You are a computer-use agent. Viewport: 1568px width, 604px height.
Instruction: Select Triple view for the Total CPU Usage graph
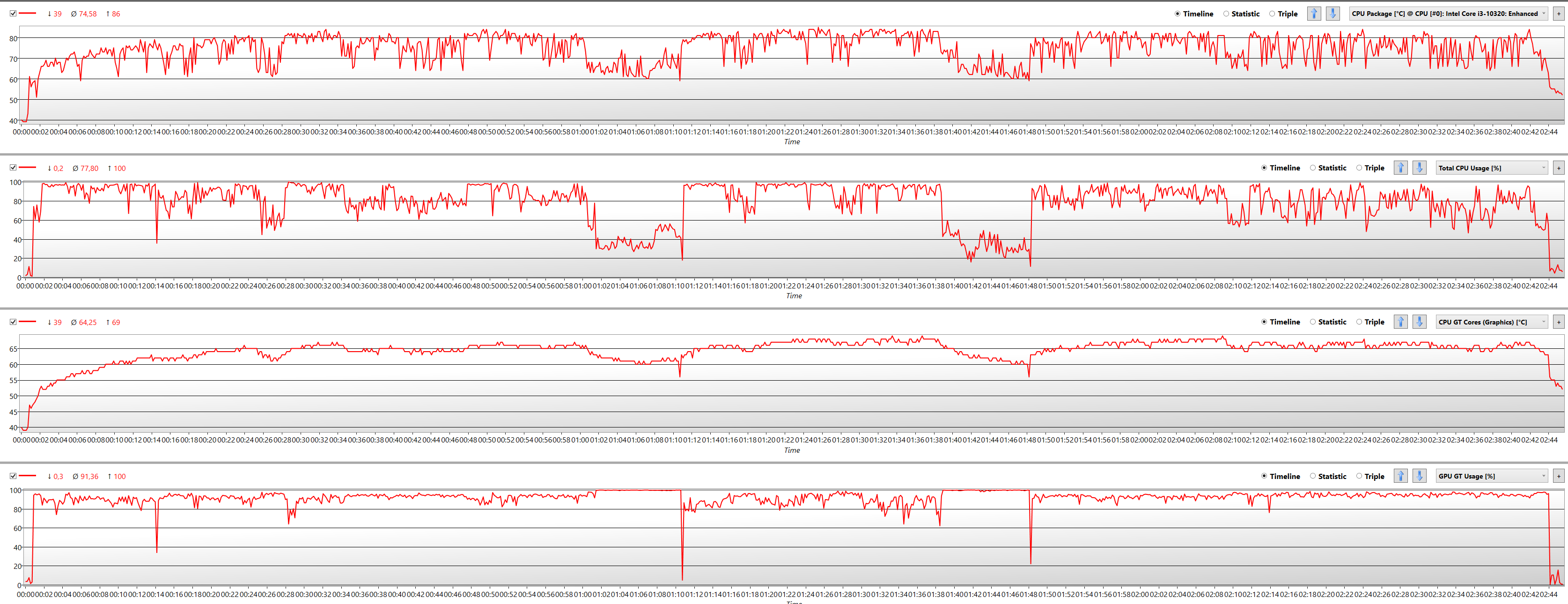click(x=1359, y=168)
